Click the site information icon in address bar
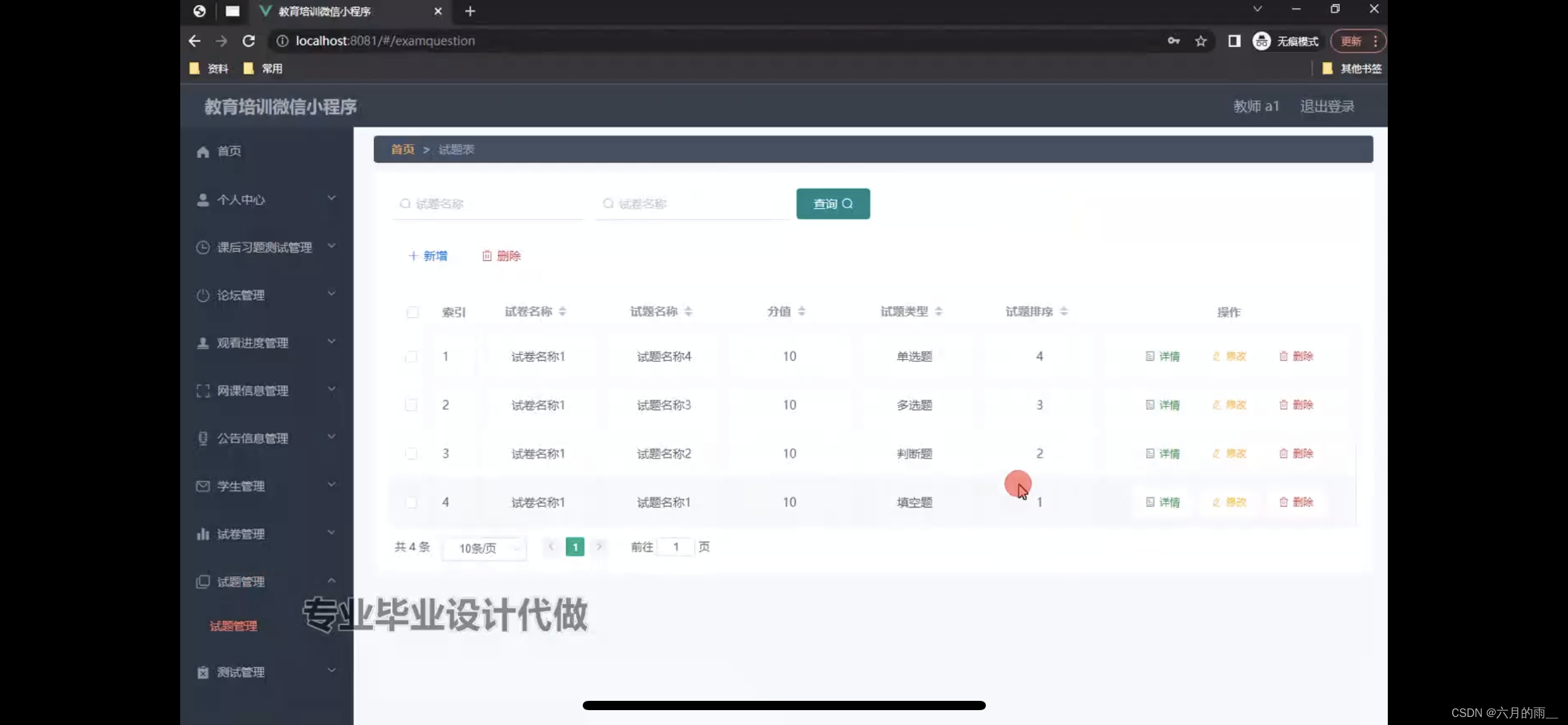Screen dimensions: 1568x725 click(x=282, y=41)
